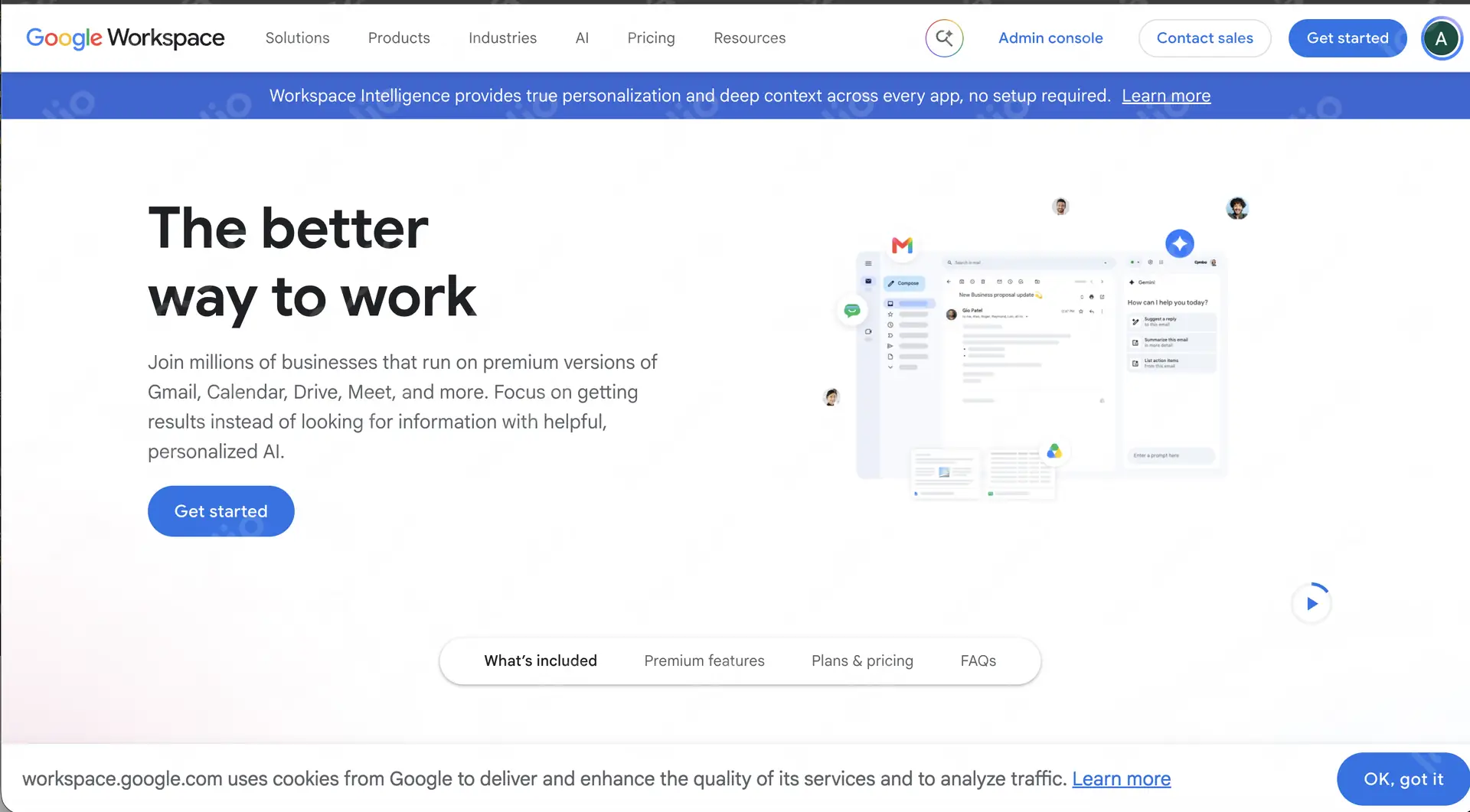Image resolution: width=1470 pixels, height=812 pixels.
Task: Click Get started below the hero text
Action: pos(221,511)
